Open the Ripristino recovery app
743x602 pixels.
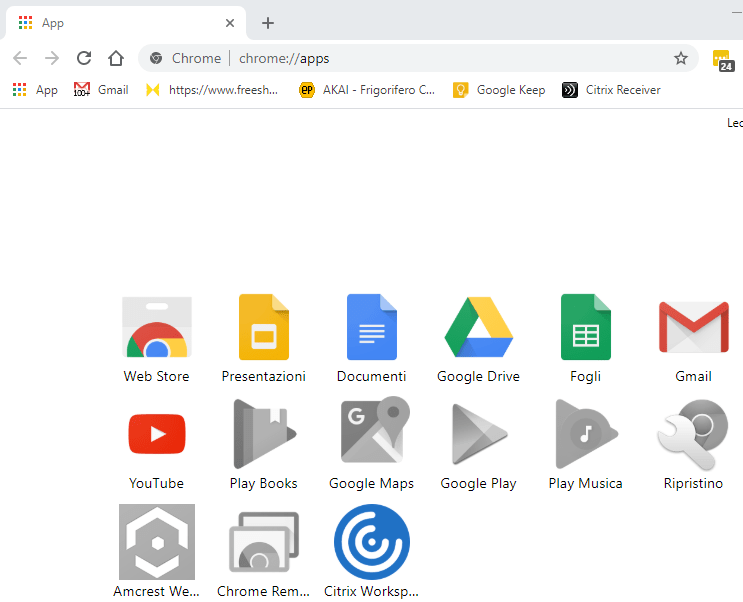[693, 434]
